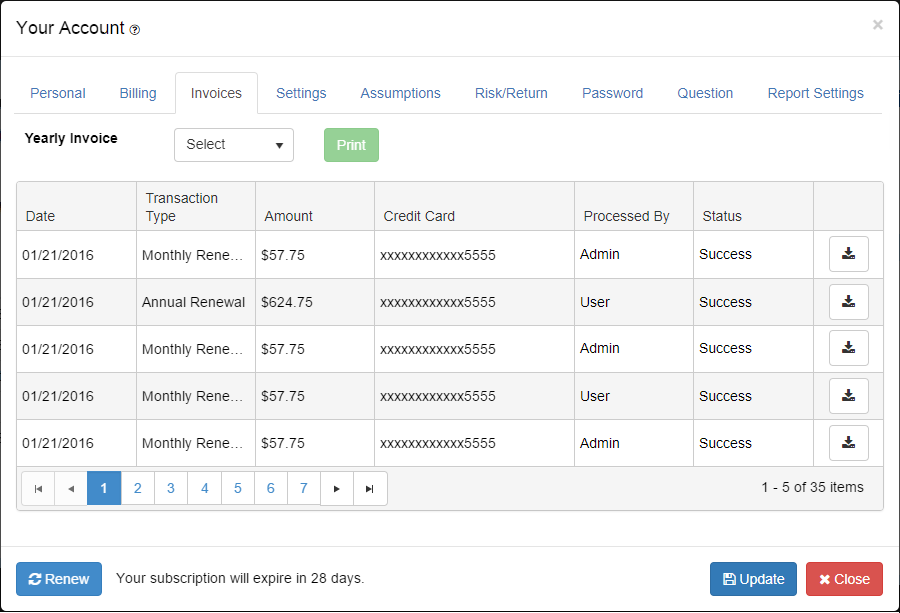Screen dimensions: 900x613
Task: Jump to the last invoices page
Action: click(x=370, y=488)
